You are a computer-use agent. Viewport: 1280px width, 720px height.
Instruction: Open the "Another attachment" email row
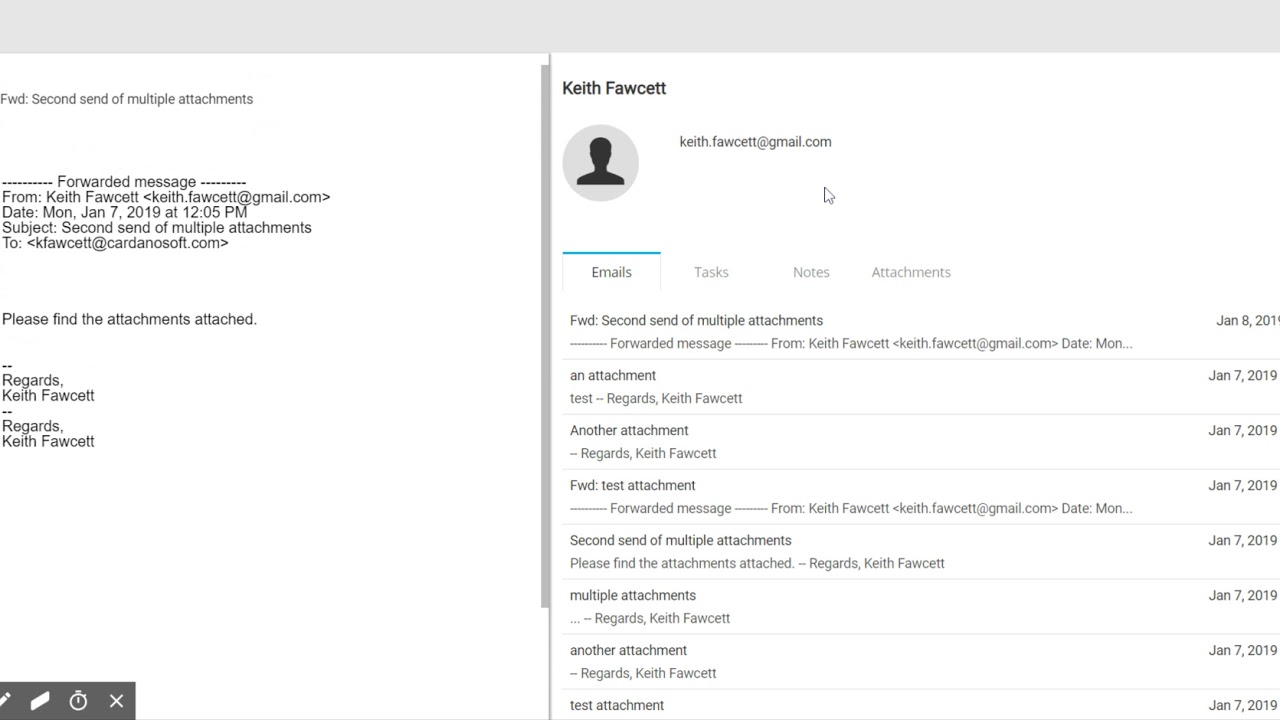(x=629, y=431)
